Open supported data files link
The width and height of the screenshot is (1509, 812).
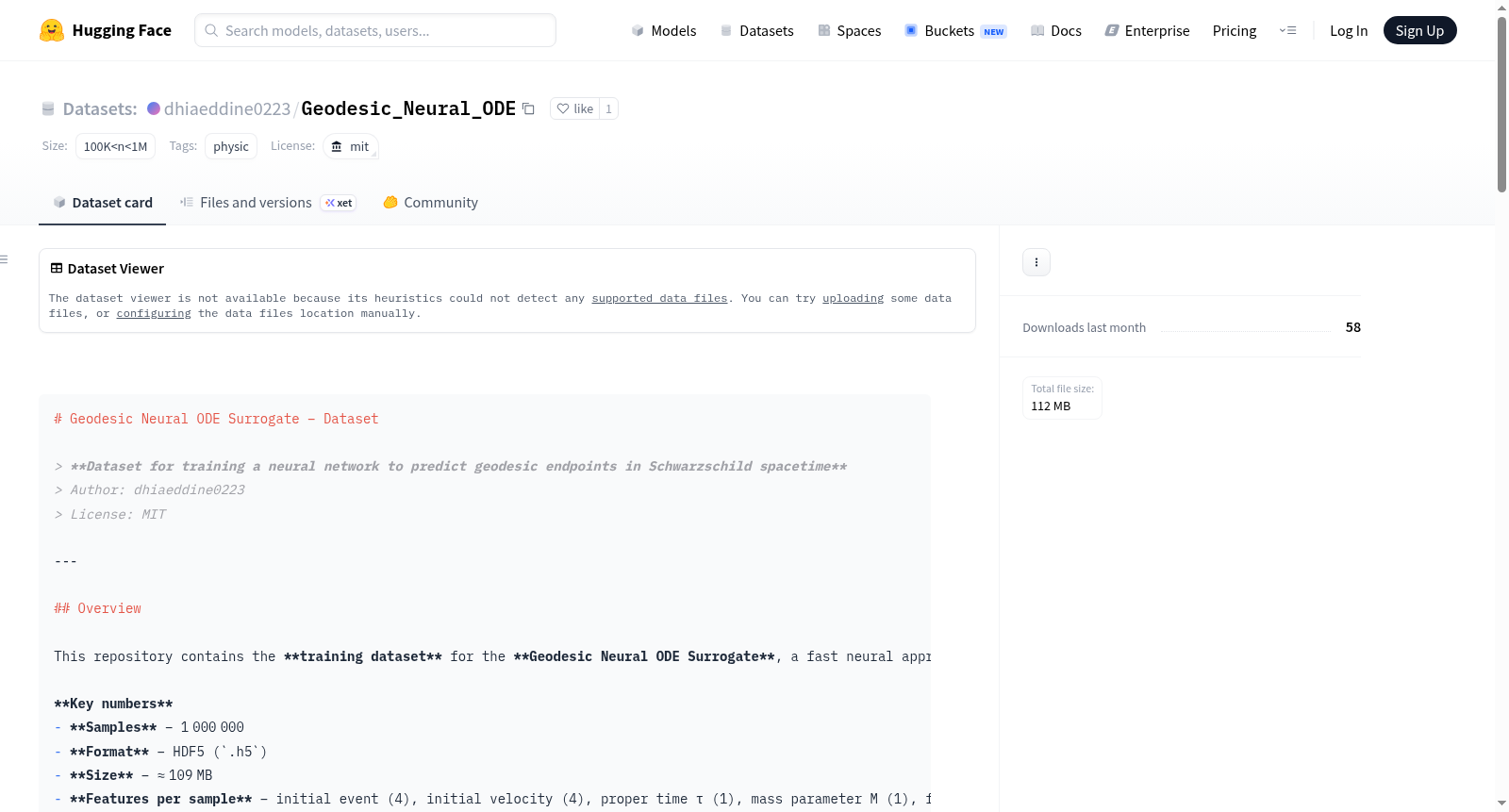(659, 298)
